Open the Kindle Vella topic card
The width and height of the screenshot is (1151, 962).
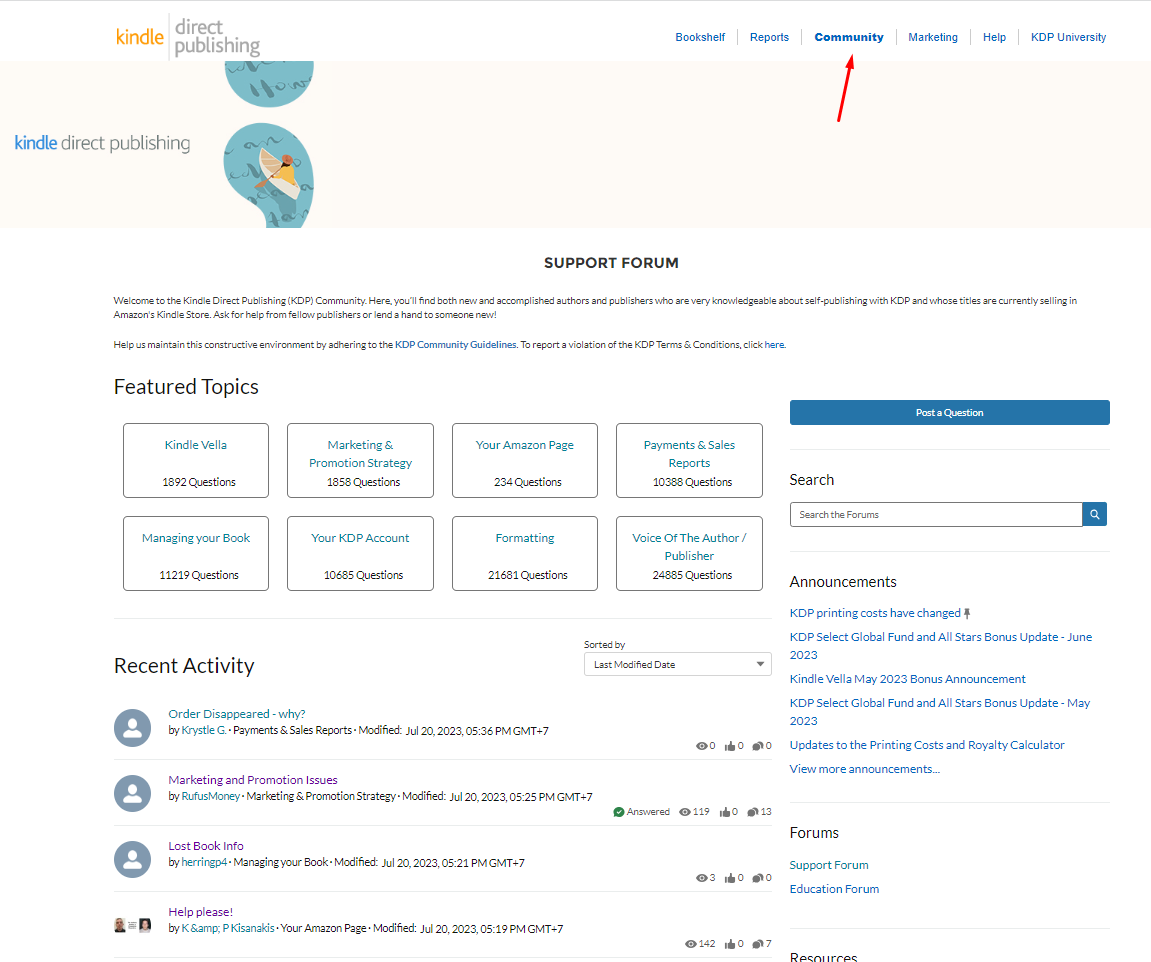196,461
